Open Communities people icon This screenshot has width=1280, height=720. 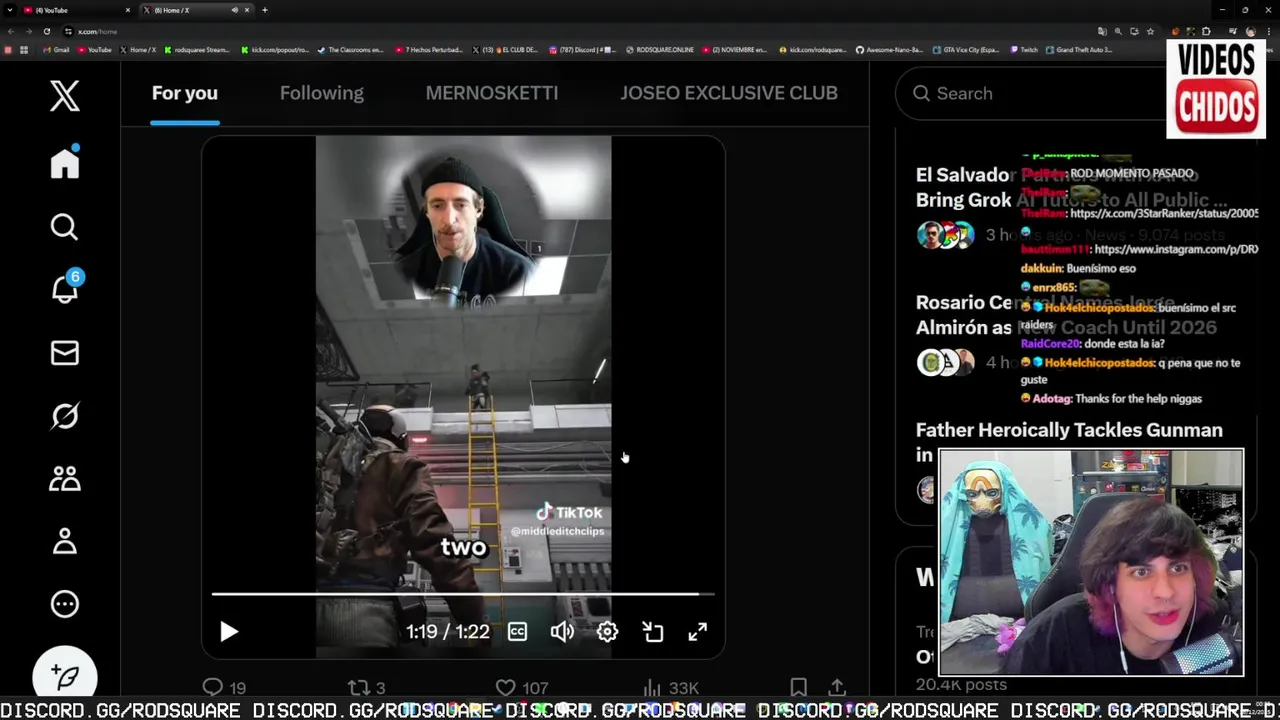[x=65, y=478]
